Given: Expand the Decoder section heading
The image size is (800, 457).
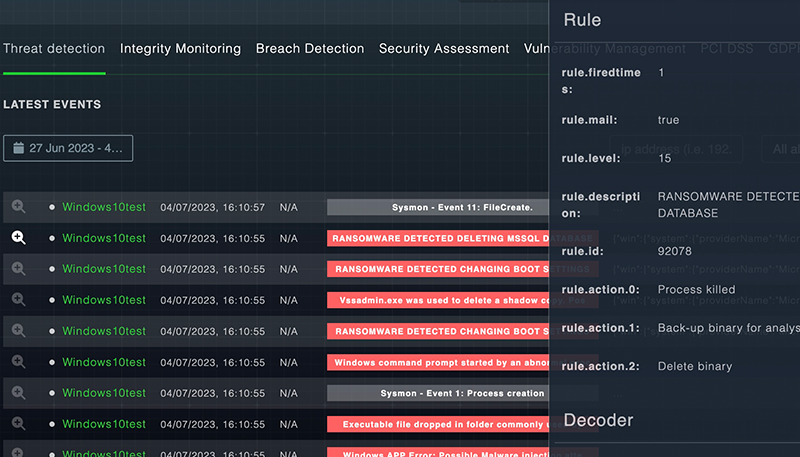Looking at the screenshot, I should point(598,419).
